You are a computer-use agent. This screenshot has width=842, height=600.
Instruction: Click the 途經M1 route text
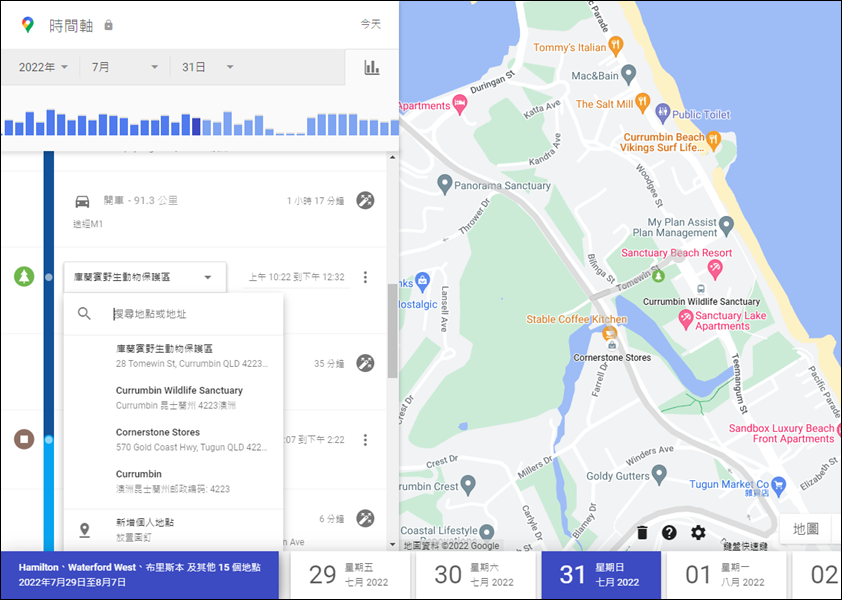(88, 224)
